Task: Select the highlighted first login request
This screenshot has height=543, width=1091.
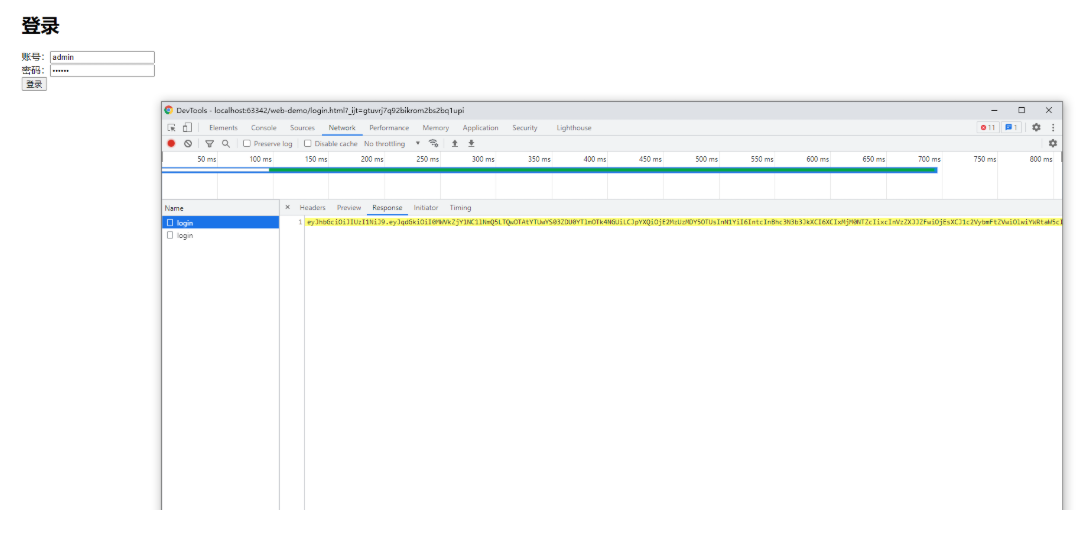Action: coord(221,223)
